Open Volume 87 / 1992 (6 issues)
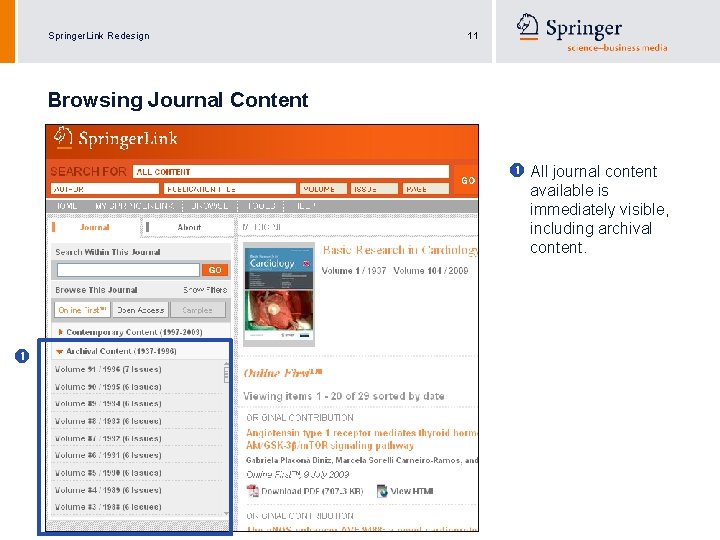720x540 pixels. point(108,439)
